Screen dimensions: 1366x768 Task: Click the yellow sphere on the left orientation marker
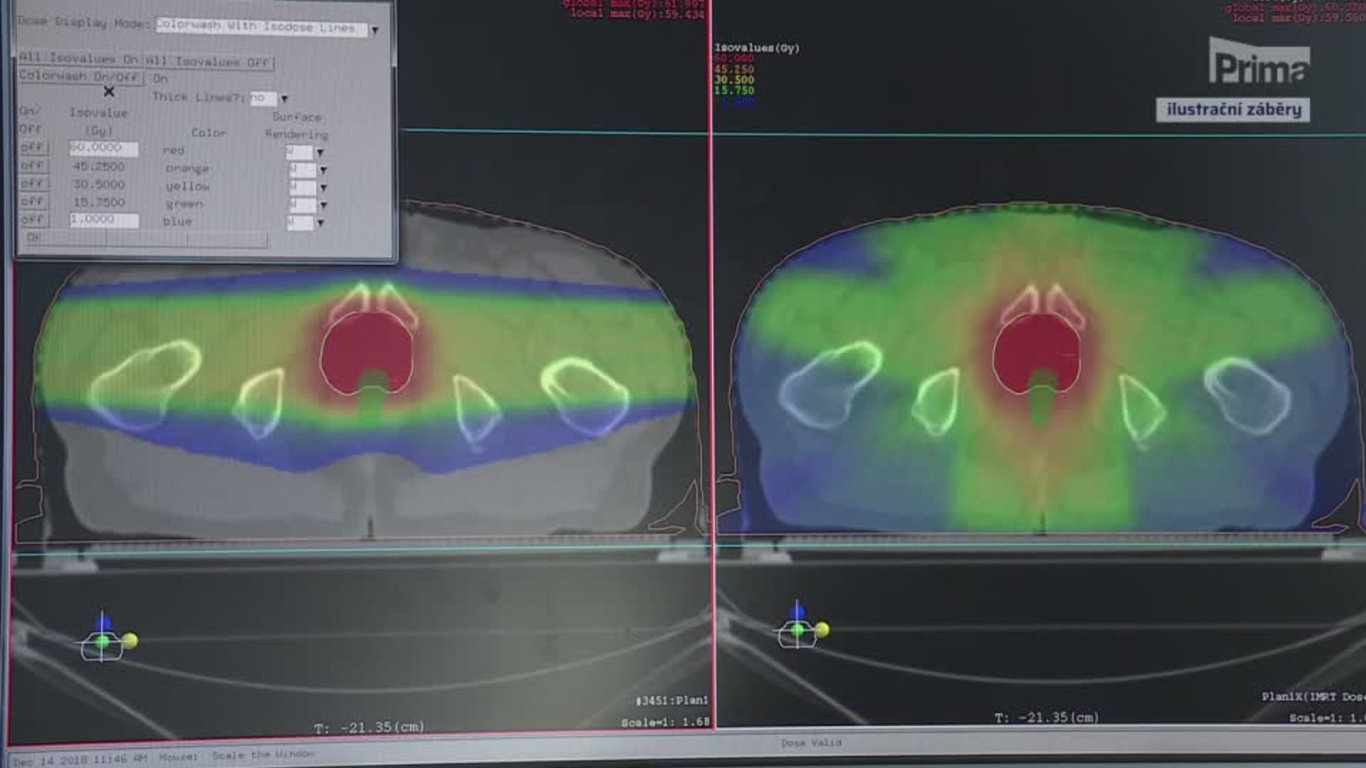click(129, 641)
